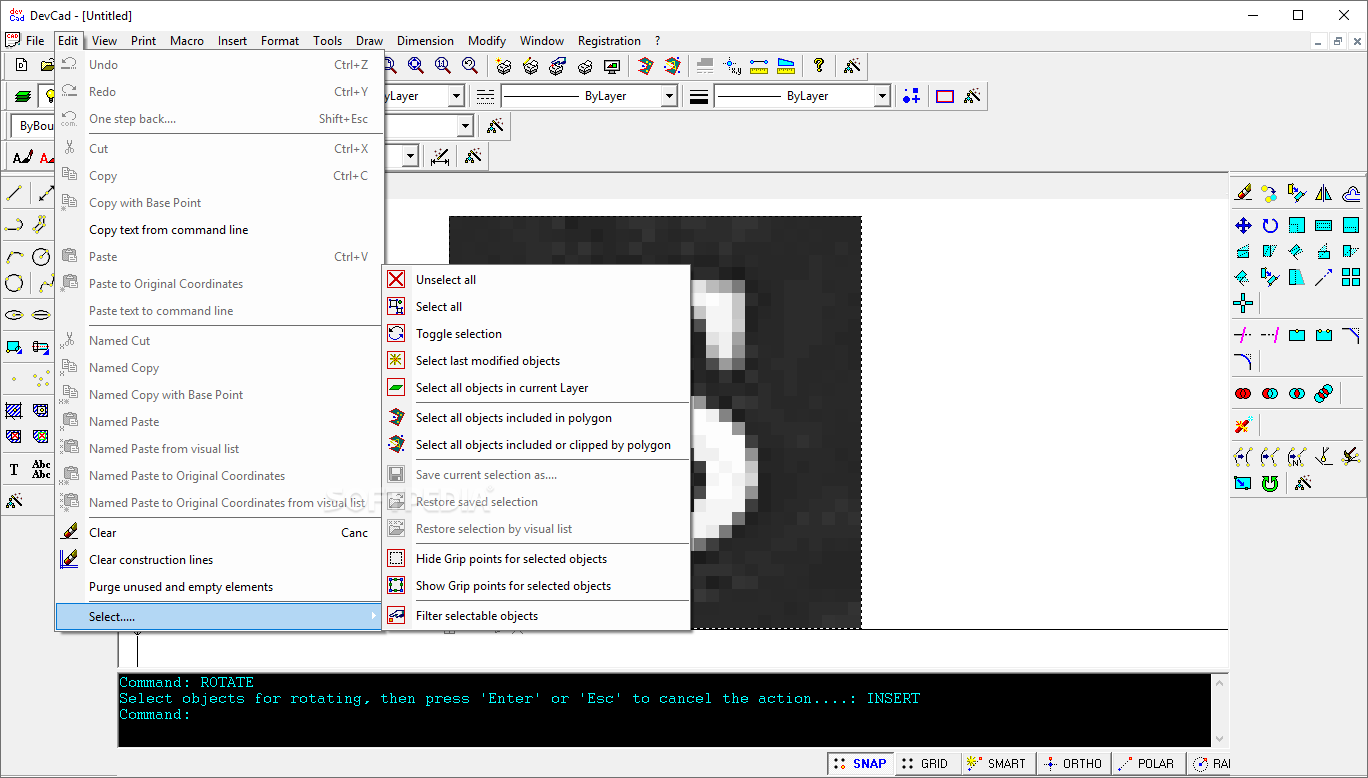1368x778 pixels.
Task: Choose Unselect all from submenu
Action: 537,280
